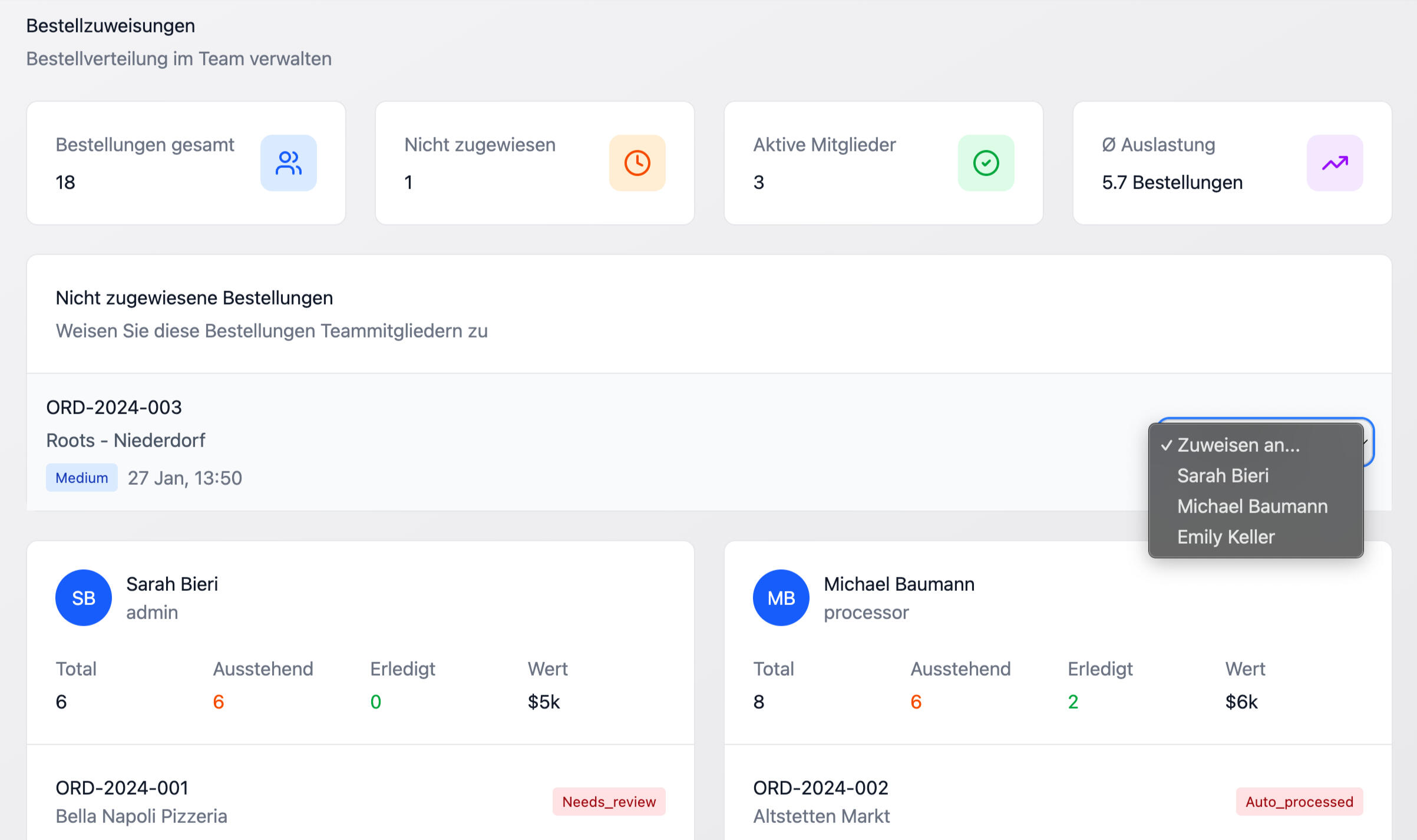Viewport: 1417px width, 840px height.
Task: Open order ORD-2024-002 Altstetten Markt
Action: pyautogui.click(x=820, y=788)
